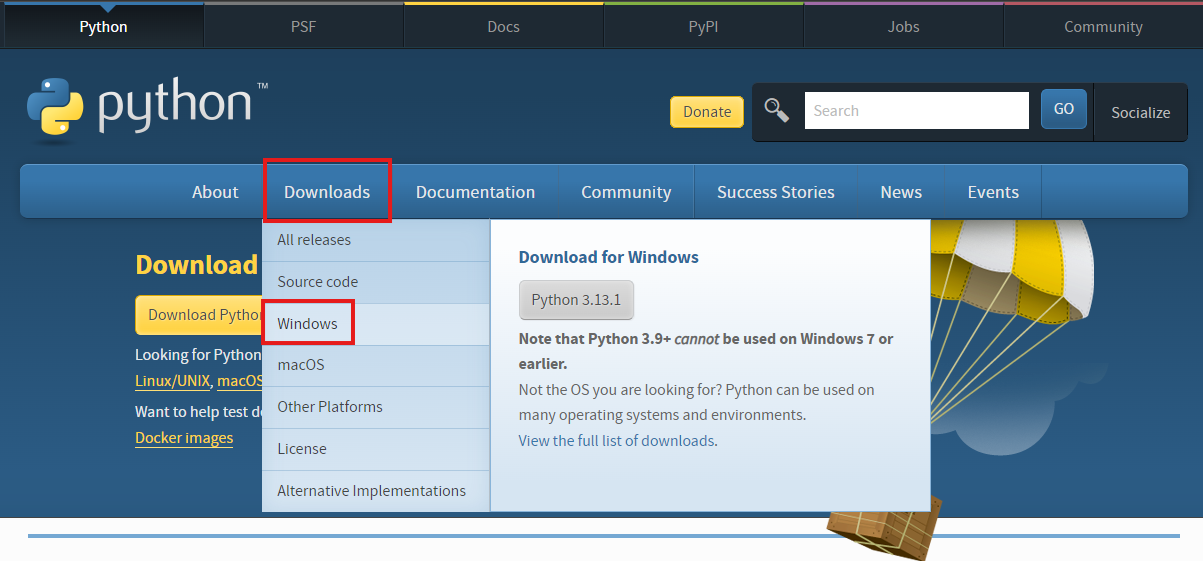Click the Download for Windows heading

(608, 257)
